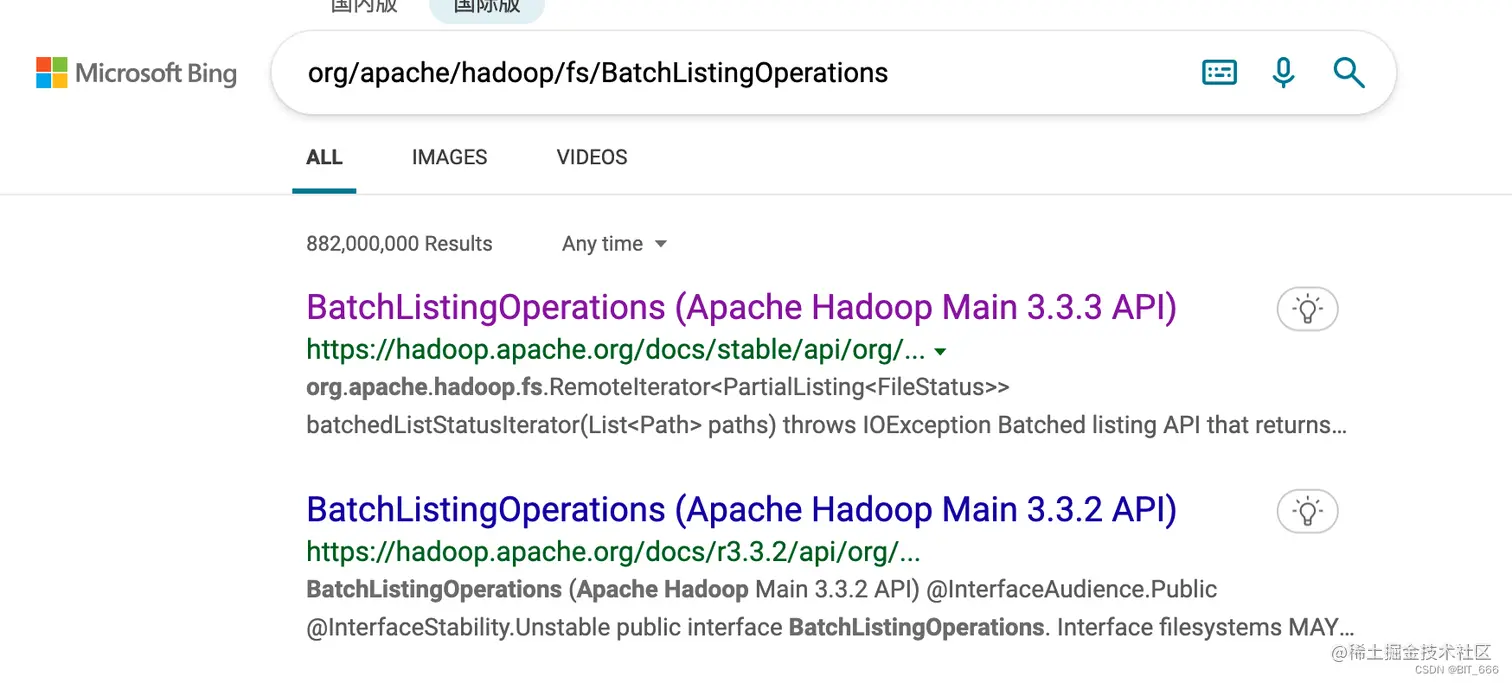Click the @InterfaceAudience.Public snippet line
Viewport: 1512px width, 683px height.
(761, 590)
